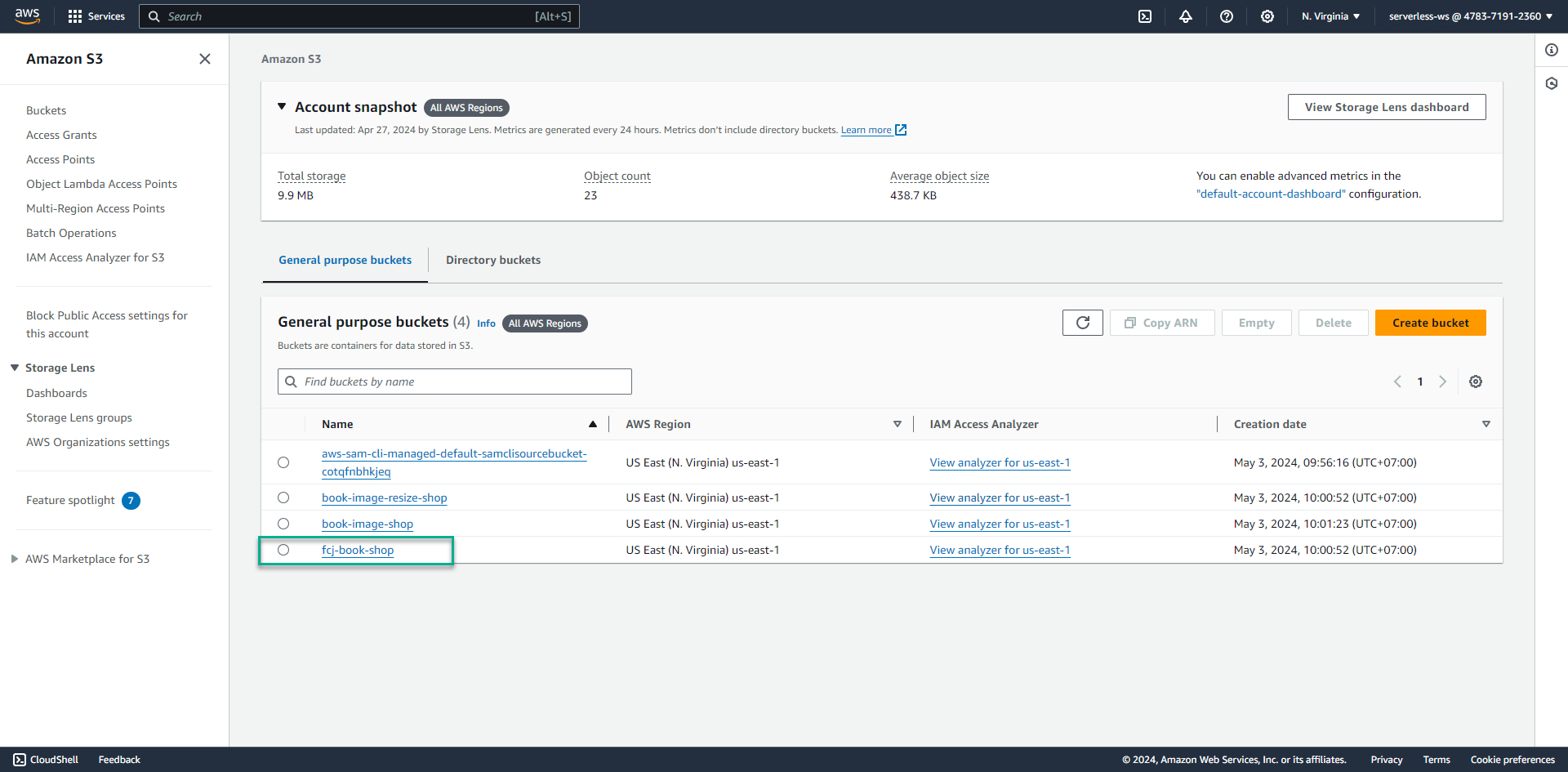Open the hexagon icon below info icon
This screenshot has width=1568, height=772.
(x=1552, y=83)
